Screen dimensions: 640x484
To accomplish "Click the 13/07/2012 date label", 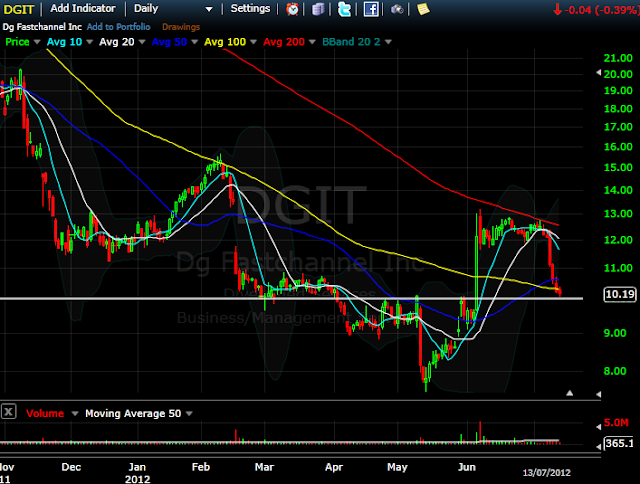I will coord(547,473).
